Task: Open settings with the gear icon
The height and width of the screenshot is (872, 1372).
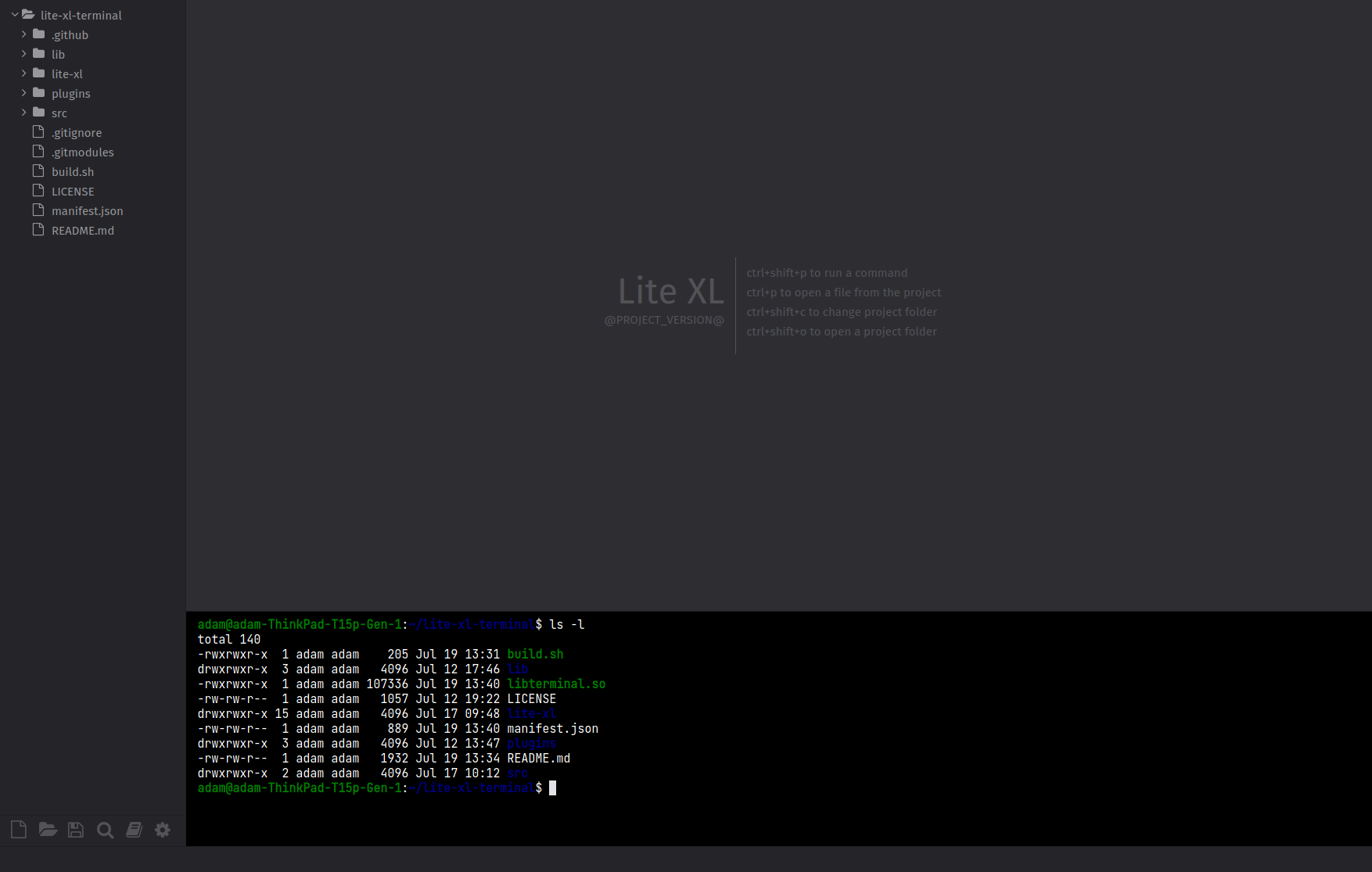Action: click(162, 829)
